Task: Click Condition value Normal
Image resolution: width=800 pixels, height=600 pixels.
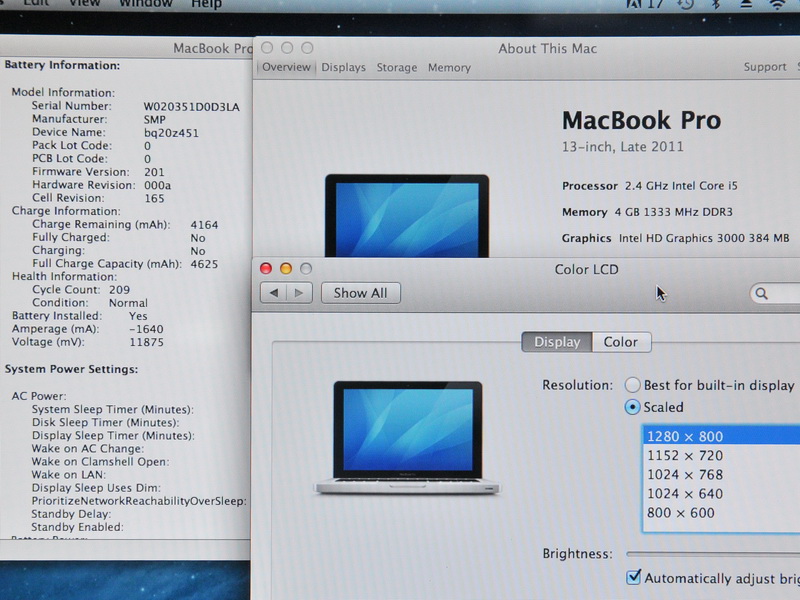Action: 128,303
